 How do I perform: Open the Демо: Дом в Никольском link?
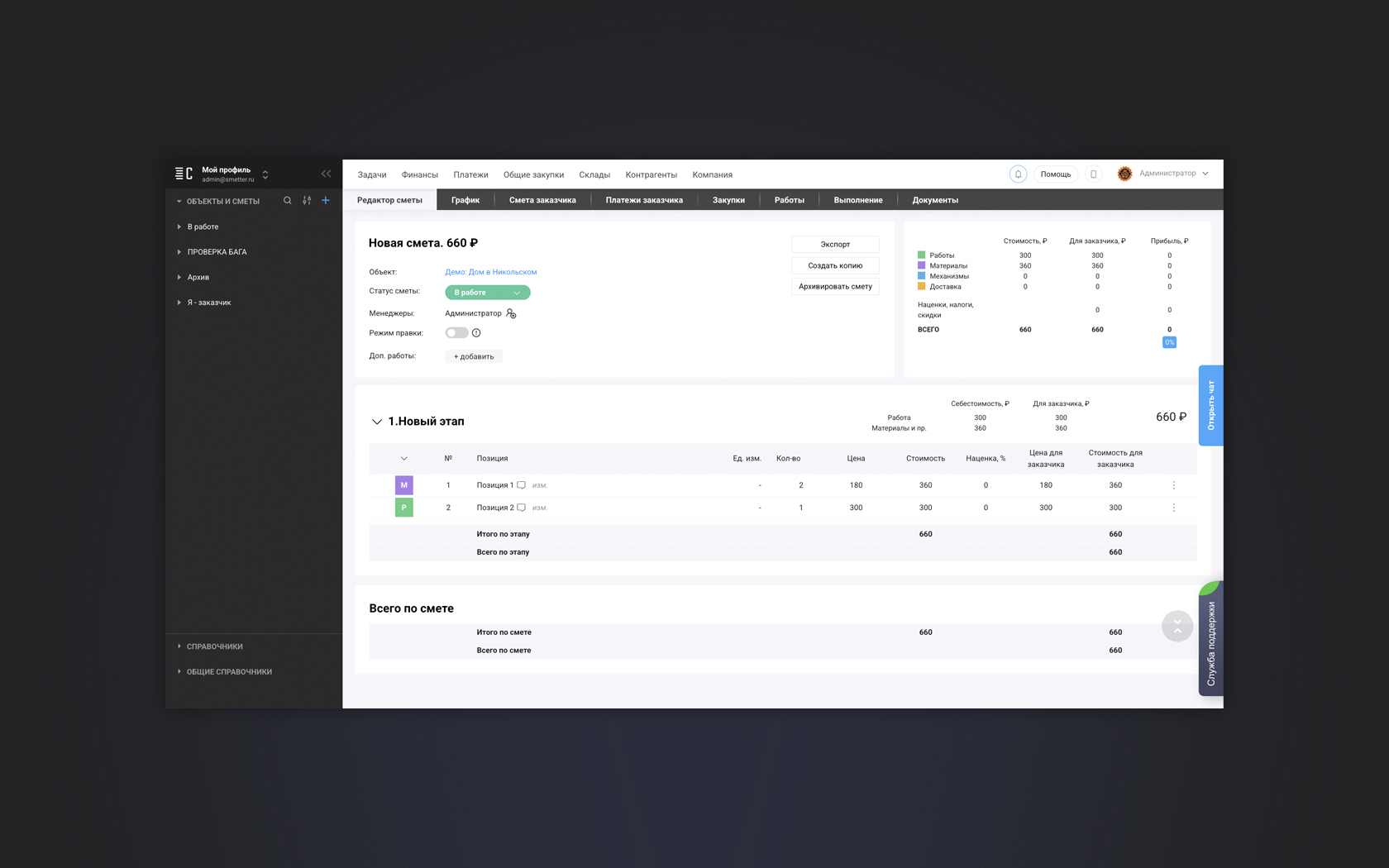[491, 272]
